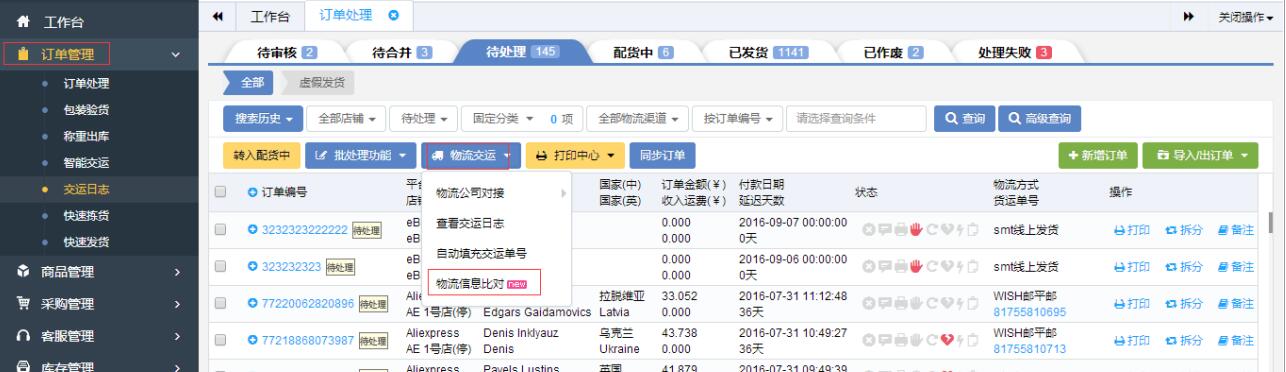The image size is (1286, 372).
Task: Open the 待处理 status dropdown filter
Action: point(424,119)
